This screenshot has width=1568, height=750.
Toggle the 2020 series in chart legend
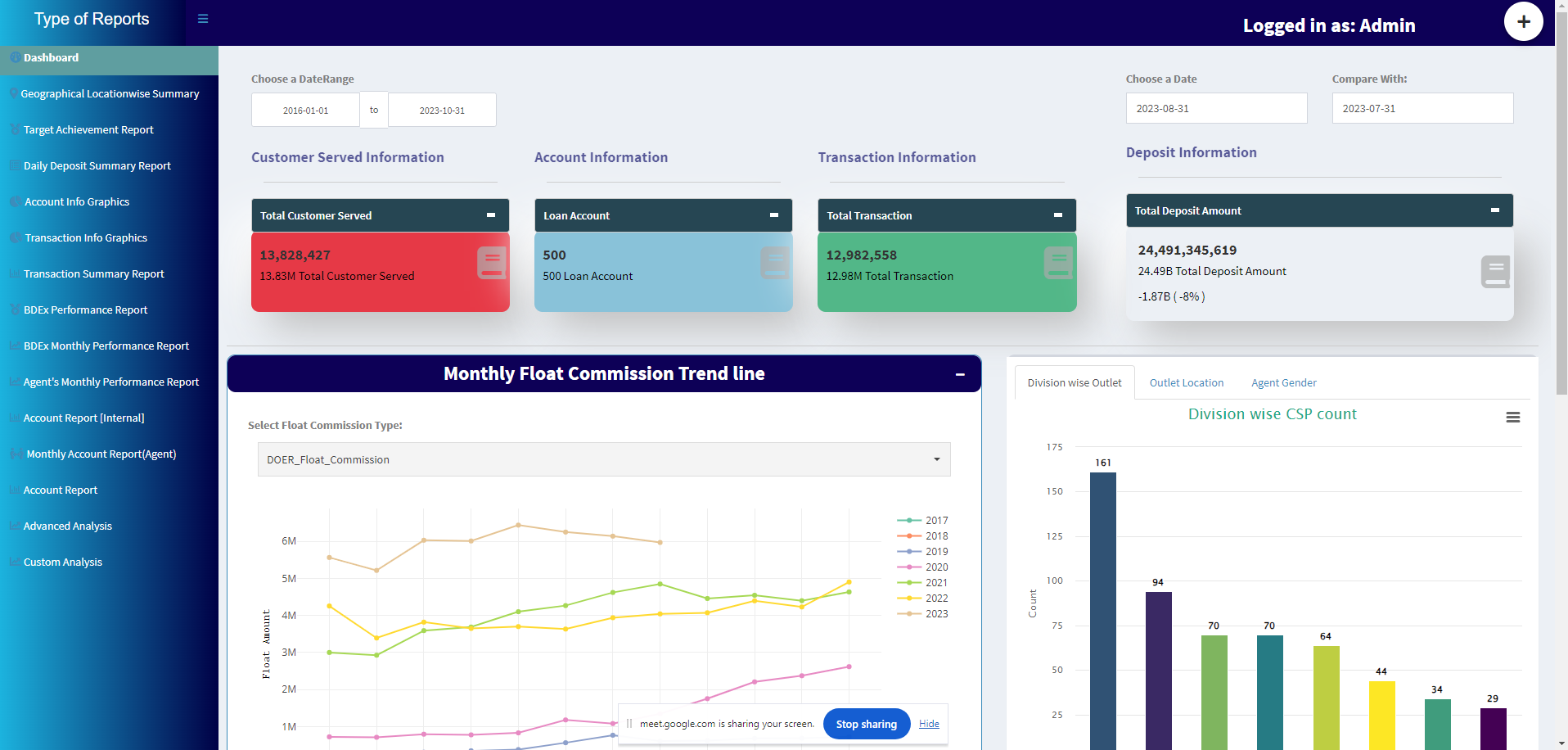coord(922,567)
